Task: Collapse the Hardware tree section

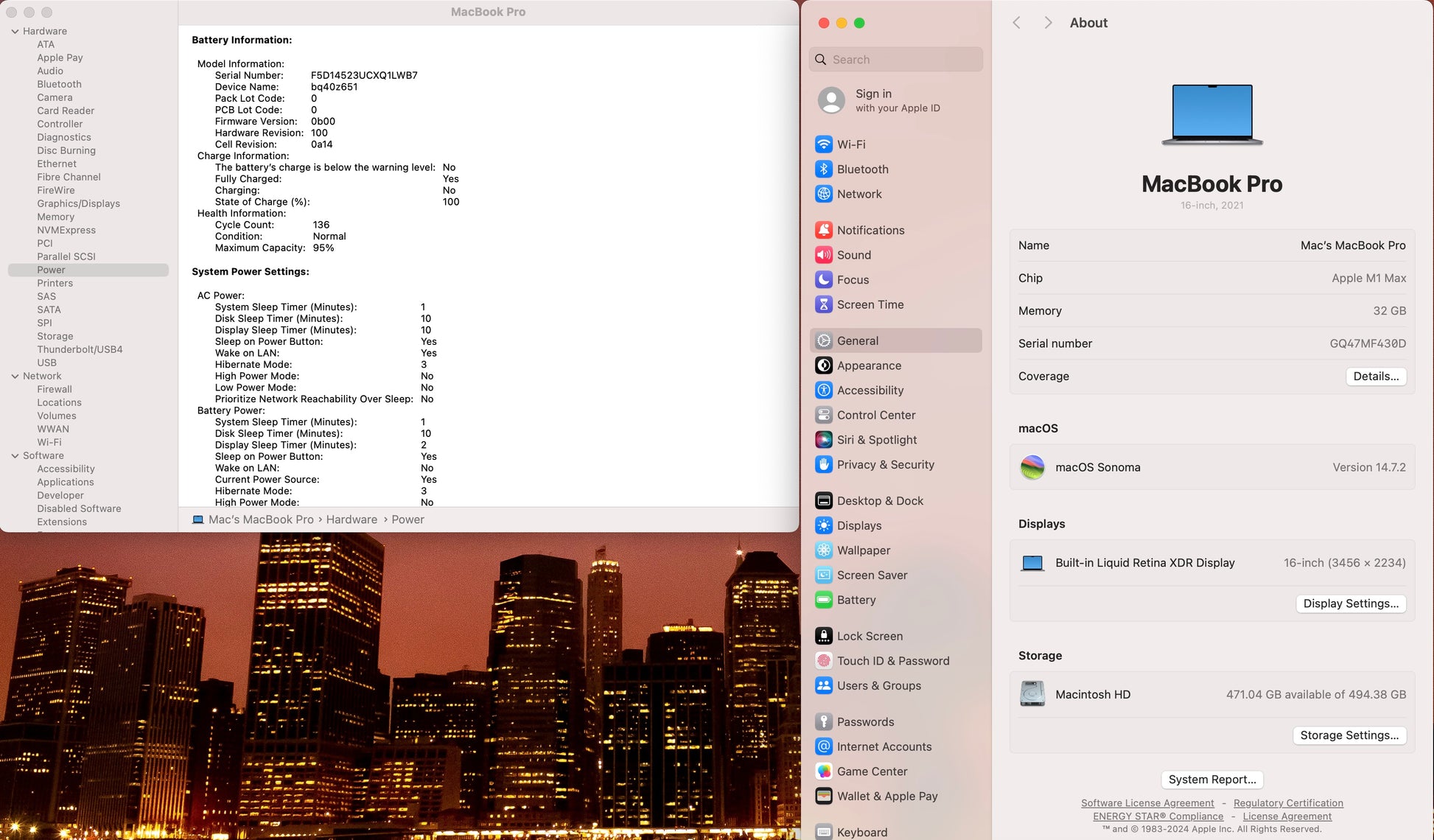Action: point(15,32)
